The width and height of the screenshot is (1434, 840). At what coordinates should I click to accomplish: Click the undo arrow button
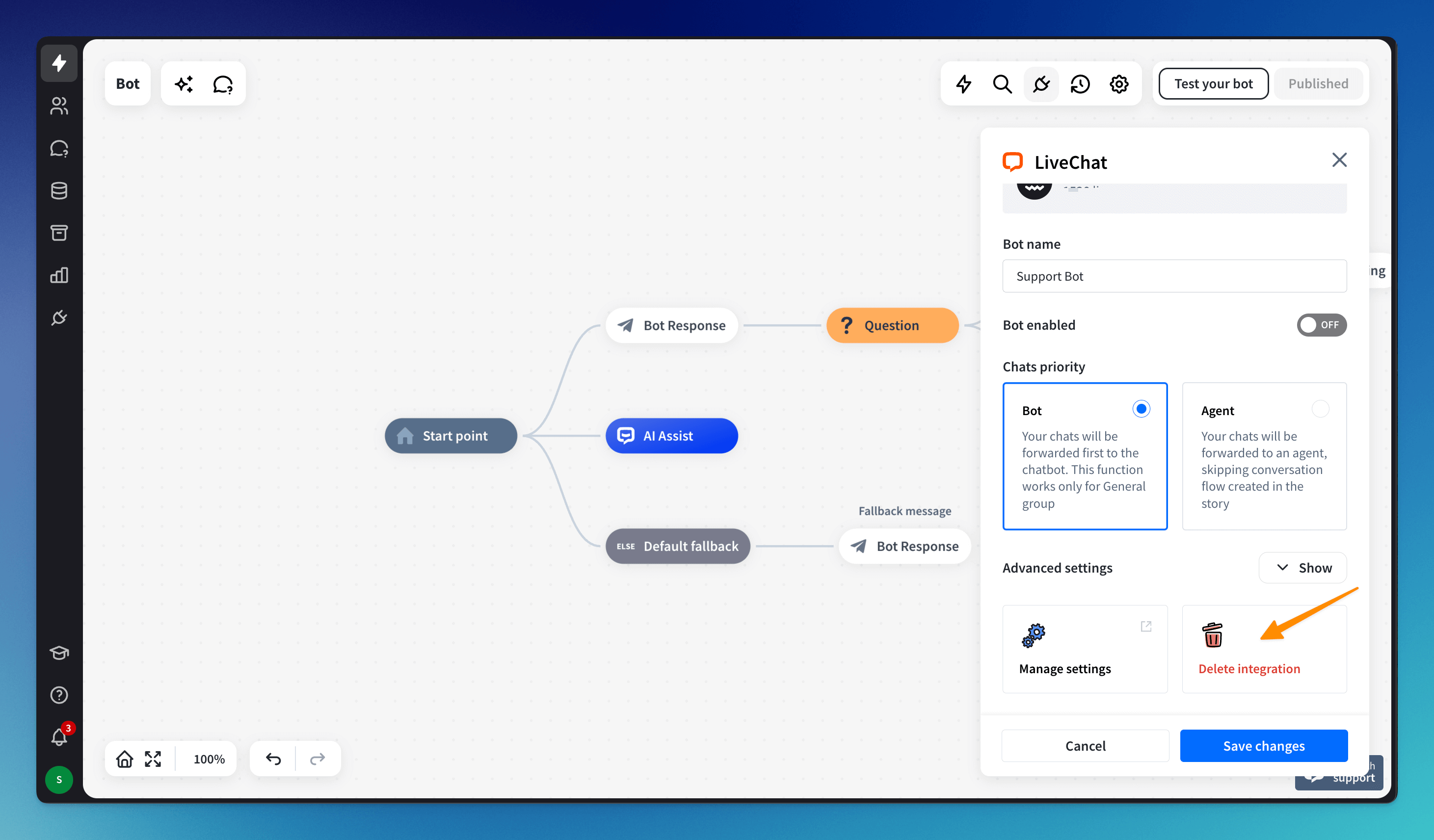coord(273,759)
